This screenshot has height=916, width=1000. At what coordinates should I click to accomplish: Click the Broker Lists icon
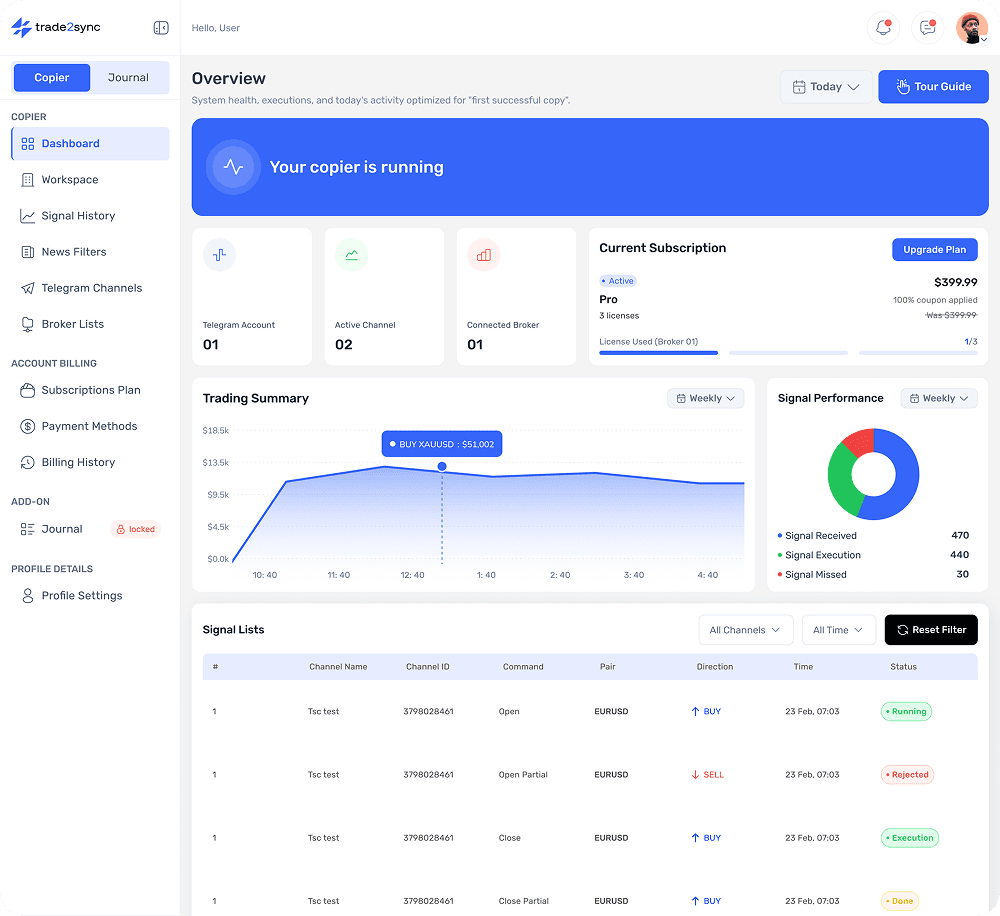pyautogui.click(x=27, y=325)
